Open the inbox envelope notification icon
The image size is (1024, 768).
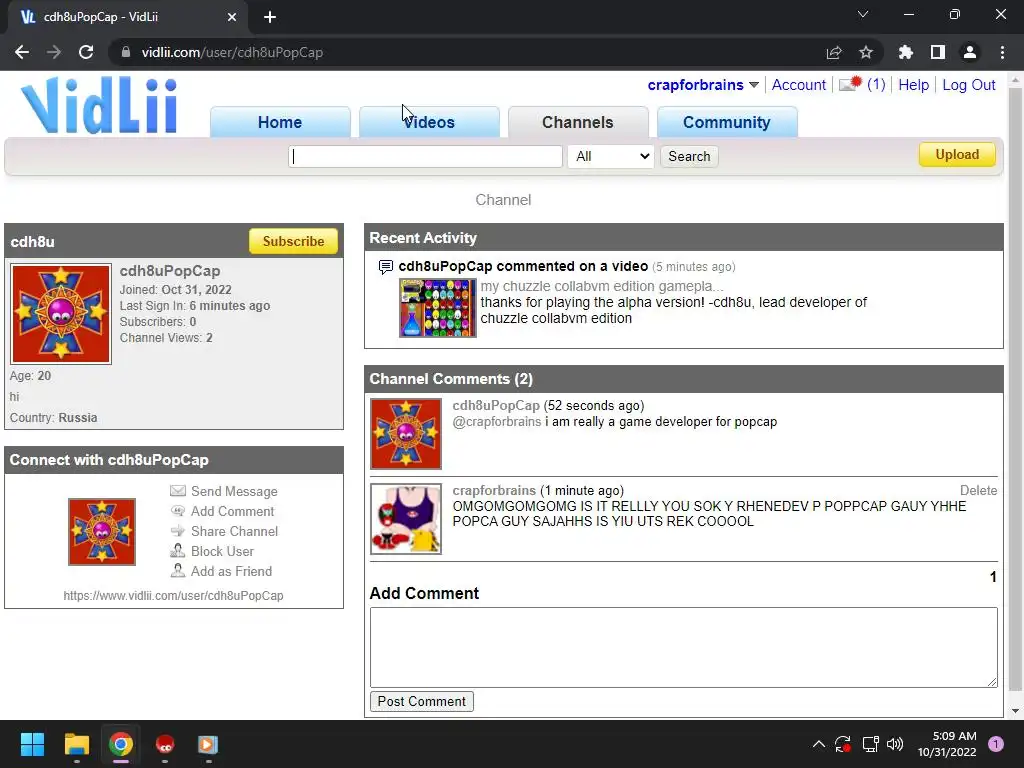[x=850, y=84]
